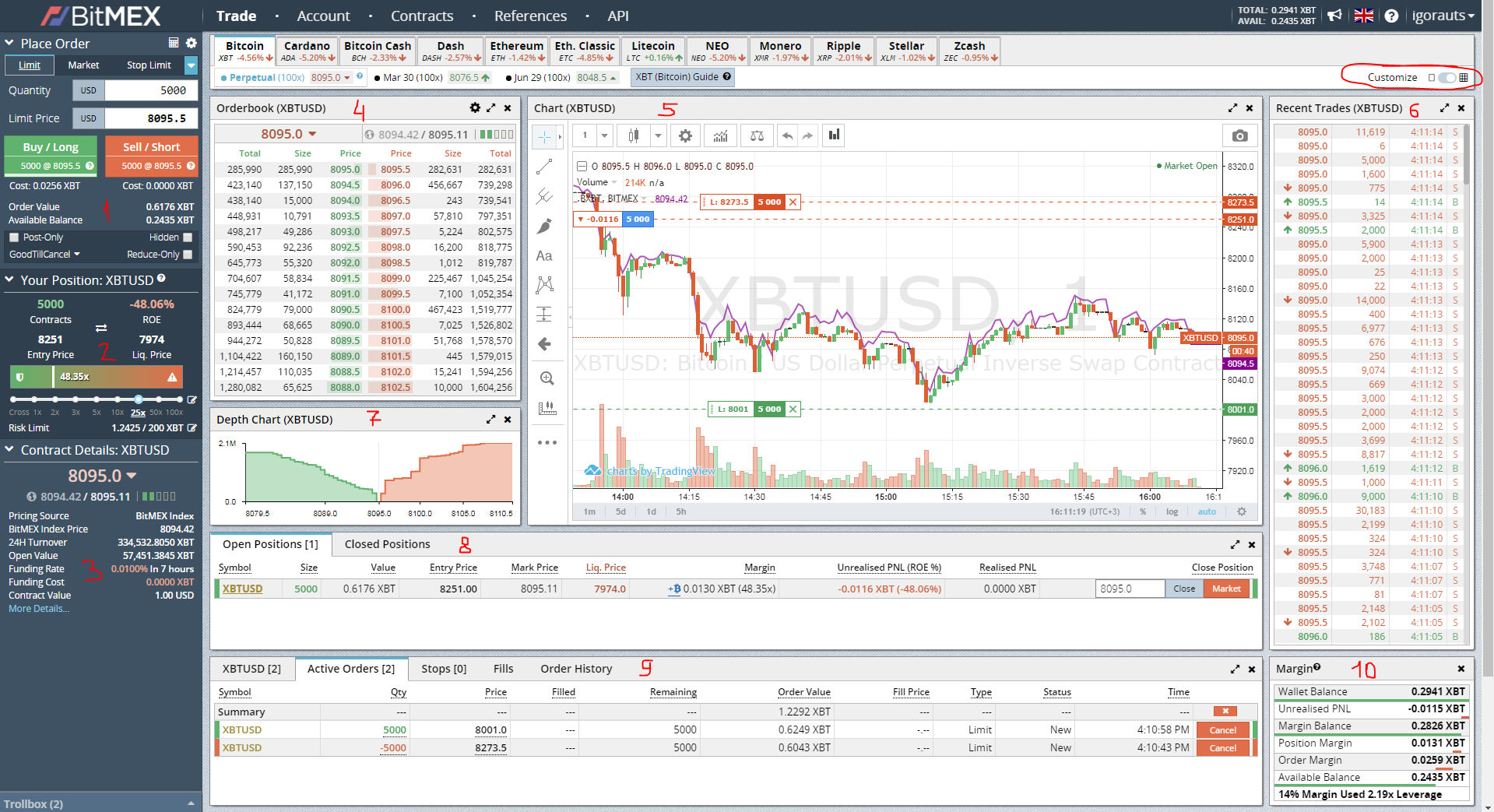Image resolution: width=1494 pixels, height=812 pixels.
Task: Select the brush drawing tool
Action: pos(545,226)
